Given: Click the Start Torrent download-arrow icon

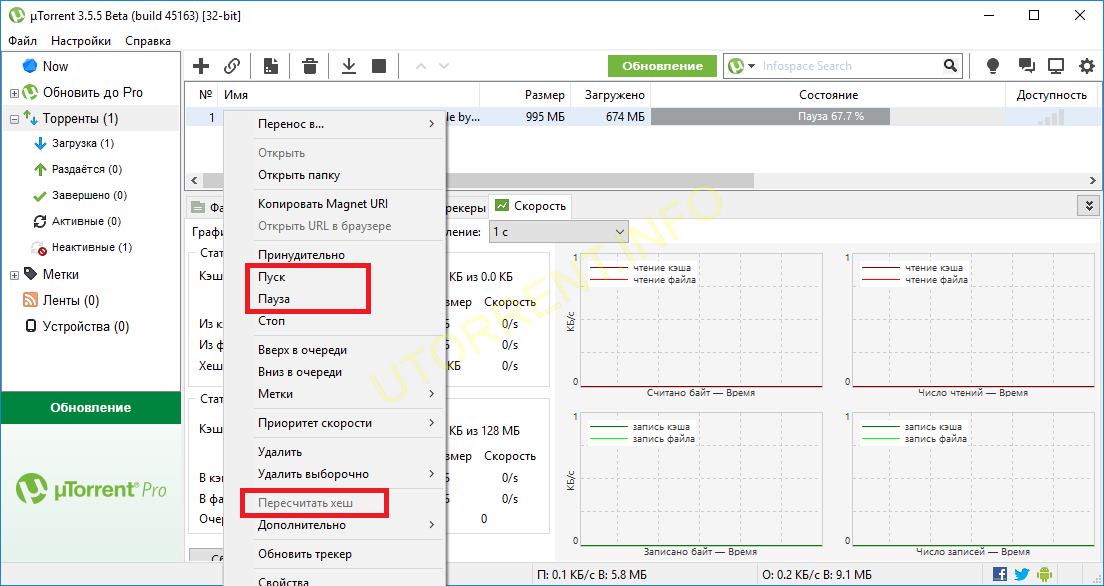Looking at the screenshot, I should (349, 66).
